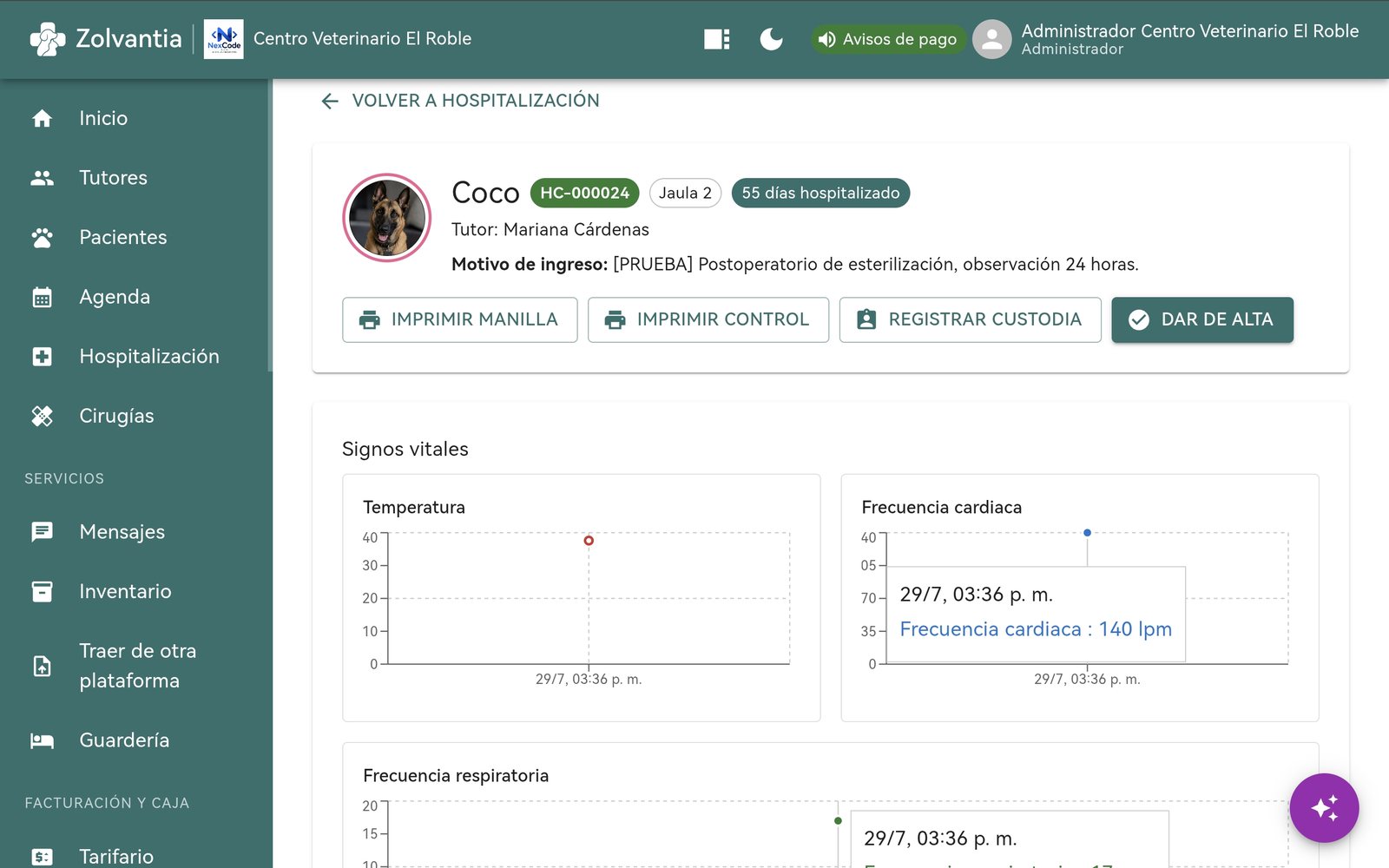Click the Temperatura chart data point

point(589,541)
